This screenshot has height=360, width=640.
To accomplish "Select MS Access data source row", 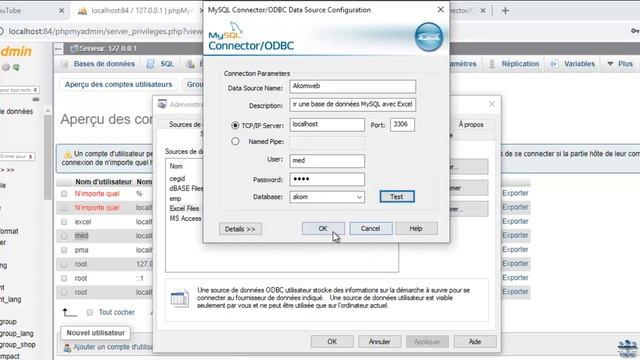I will pyautogui.click(x=185, y=218).
